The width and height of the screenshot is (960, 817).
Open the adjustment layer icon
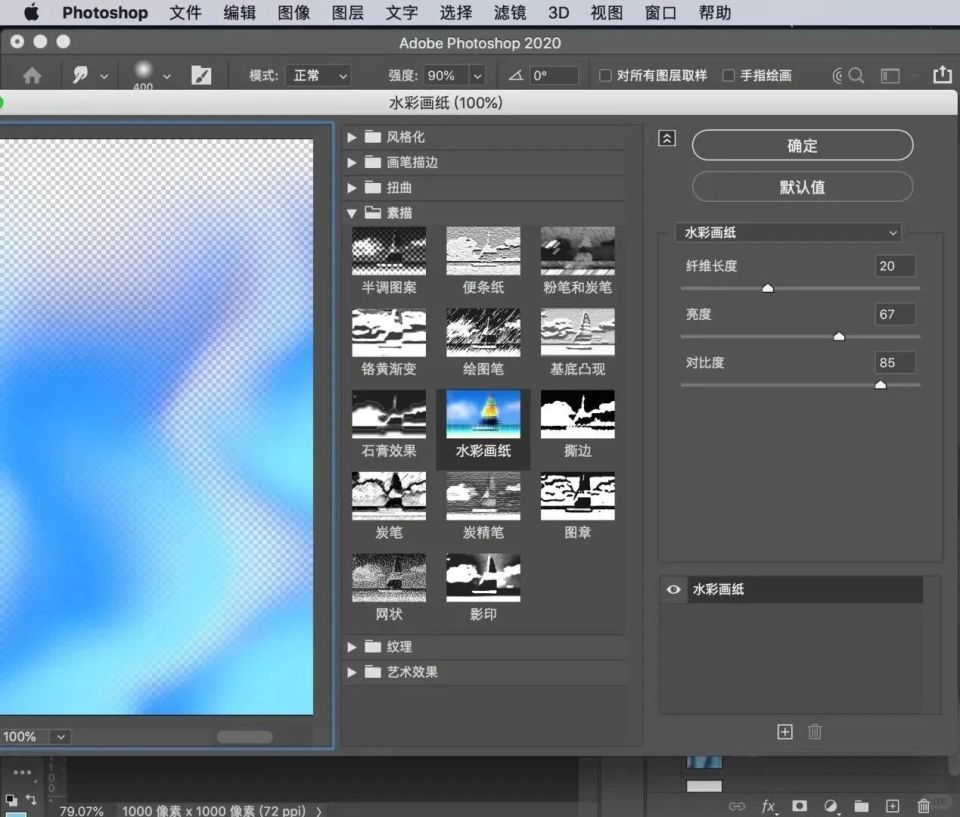point(830,806)
